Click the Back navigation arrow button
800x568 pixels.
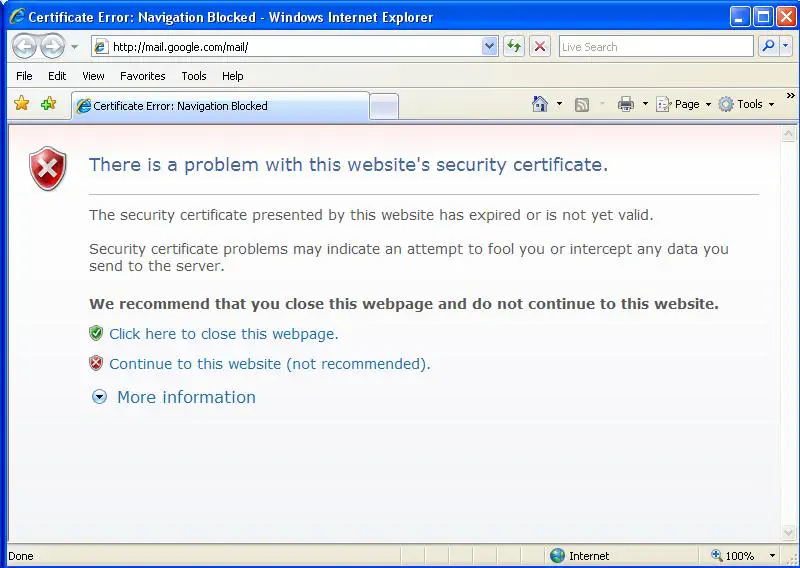24,46
